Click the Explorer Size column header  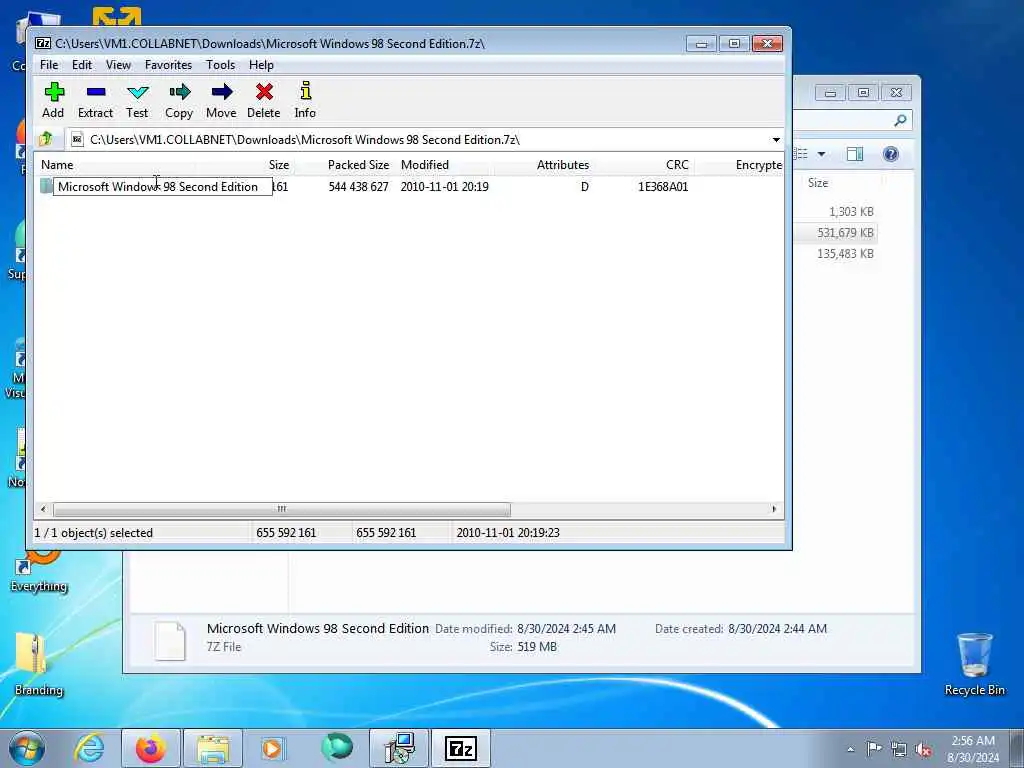click(818, 183)
